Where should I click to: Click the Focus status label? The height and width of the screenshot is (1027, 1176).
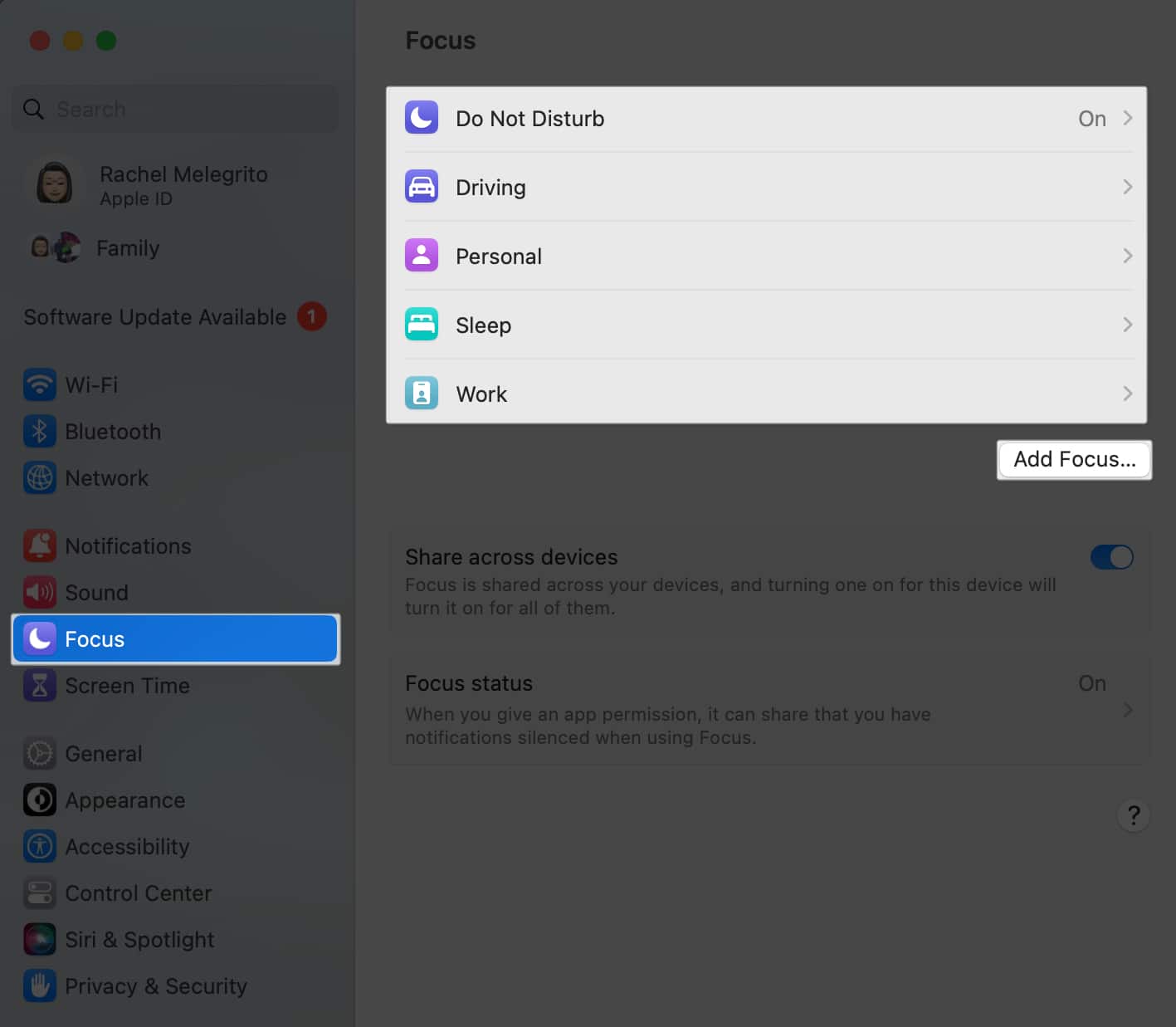tap(469, 683)
